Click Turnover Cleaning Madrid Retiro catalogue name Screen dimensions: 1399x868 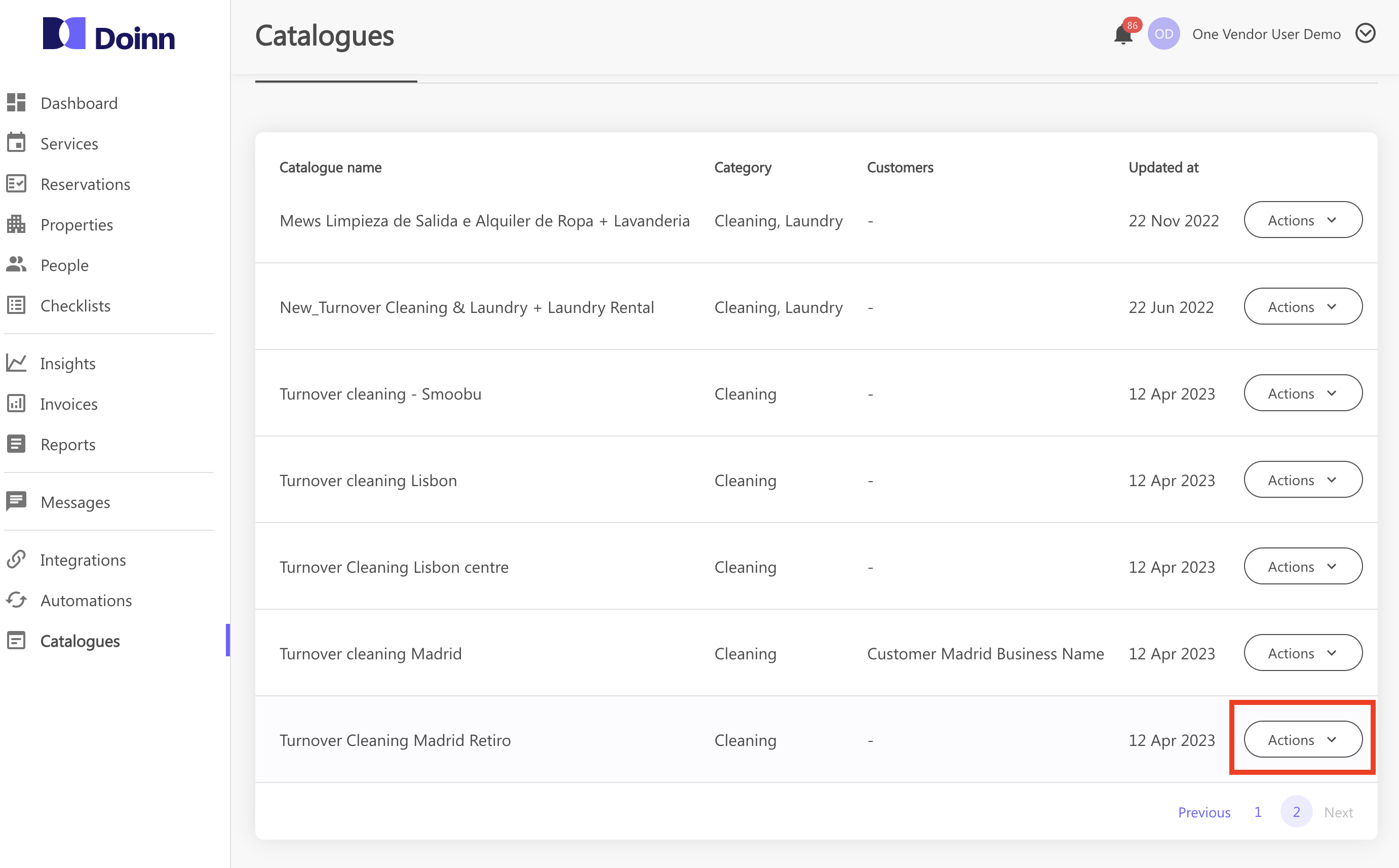click(395, 741)
